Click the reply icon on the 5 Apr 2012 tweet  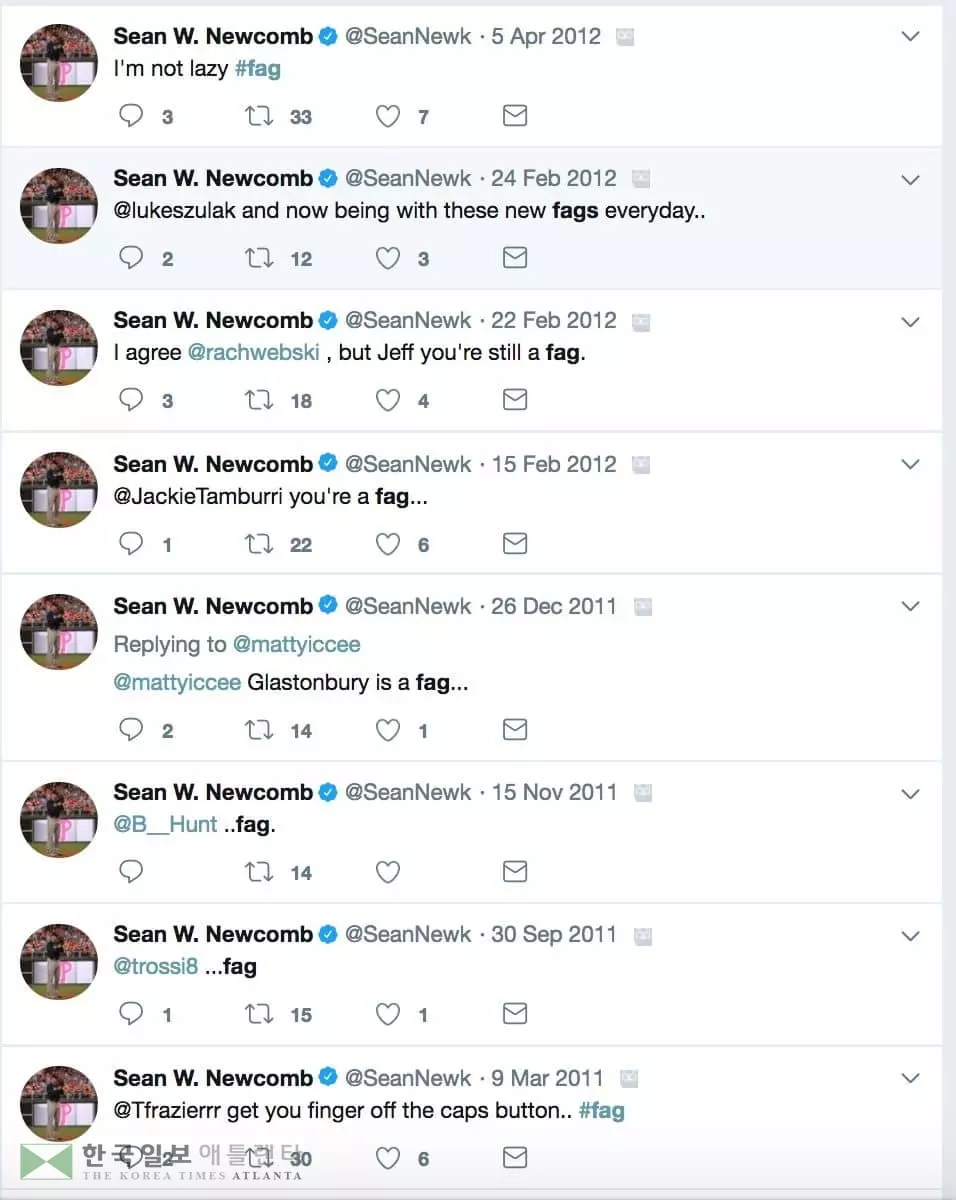click(x=132, y=117)
